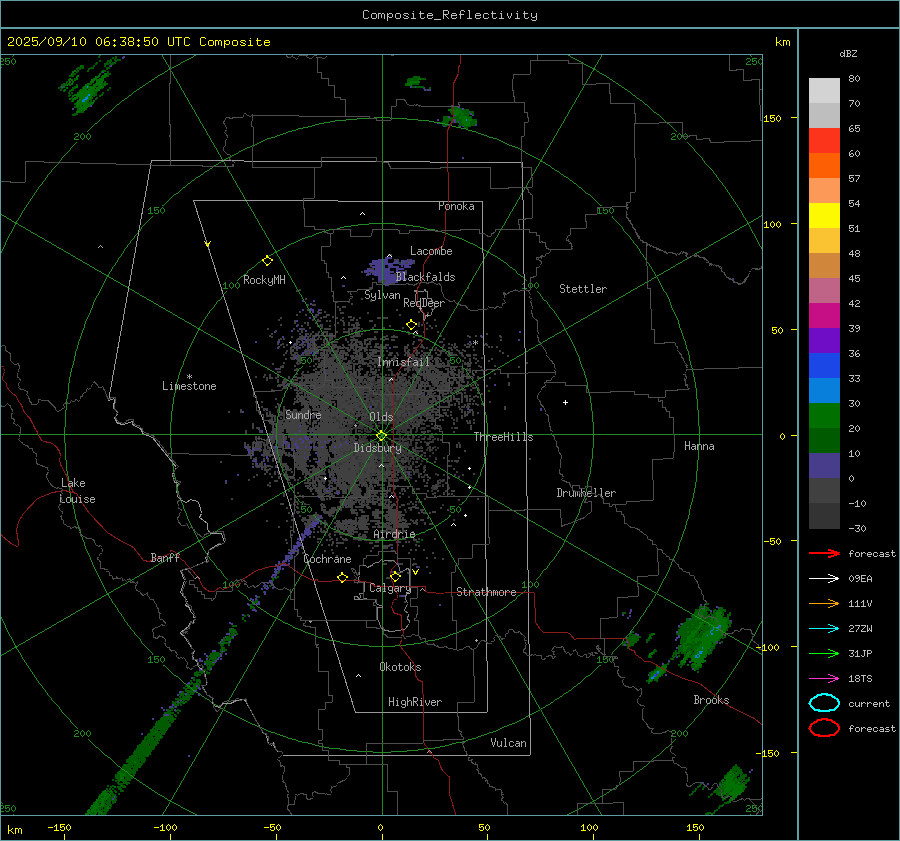Click the Calgary city label
This screenshot has height=841, width=900.
pos(390,588)
